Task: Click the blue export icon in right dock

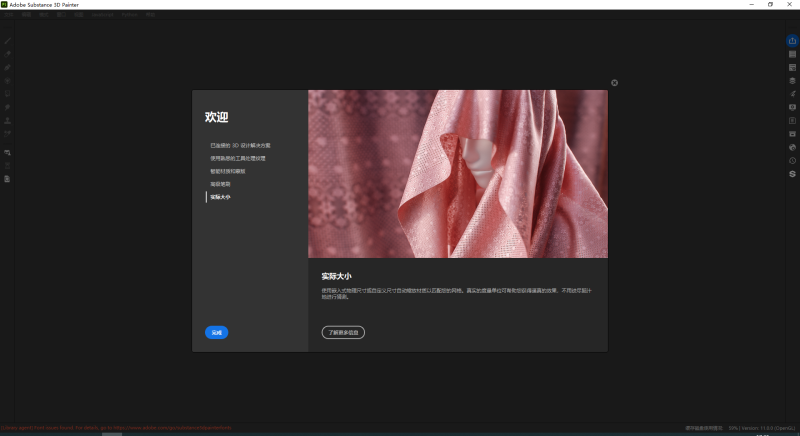Action: 792,41
